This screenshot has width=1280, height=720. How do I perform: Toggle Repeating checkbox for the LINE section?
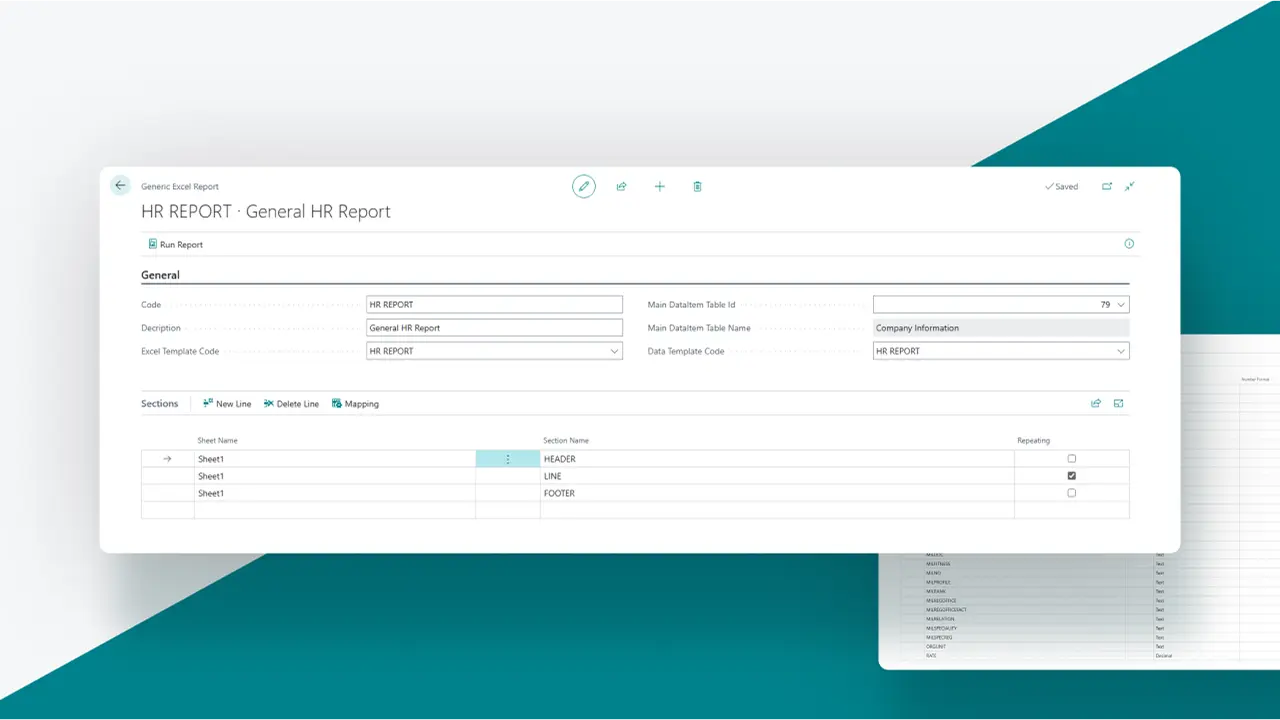click(1071, 476)
